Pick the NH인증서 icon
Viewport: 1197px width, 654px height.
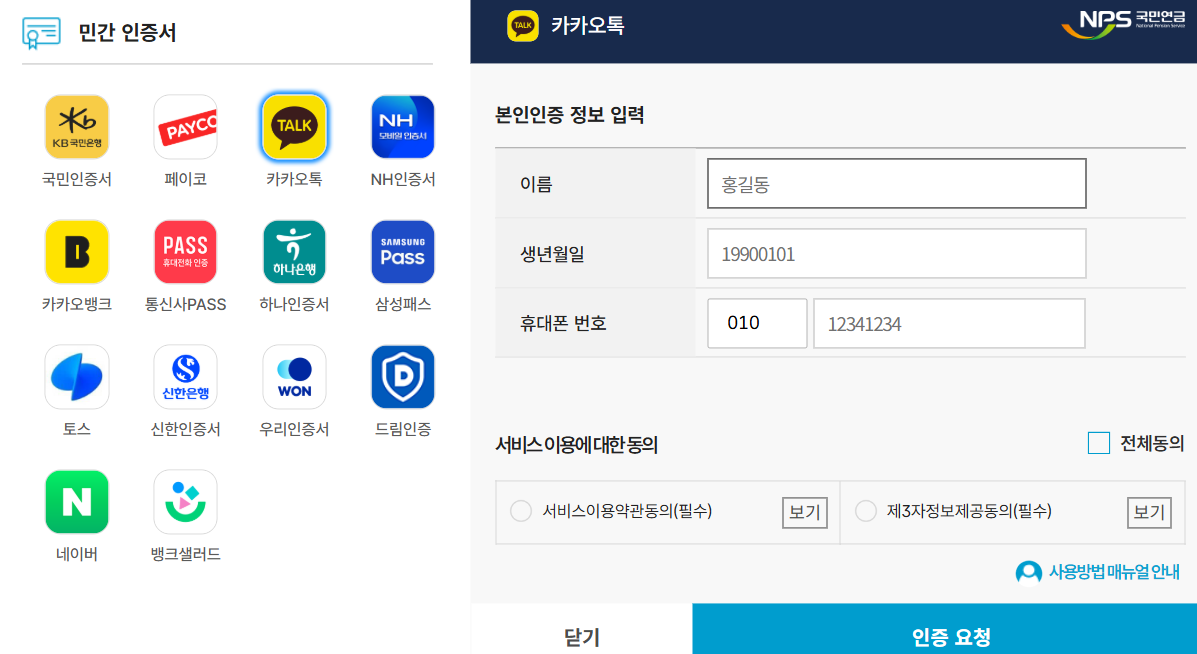(403, 127)
